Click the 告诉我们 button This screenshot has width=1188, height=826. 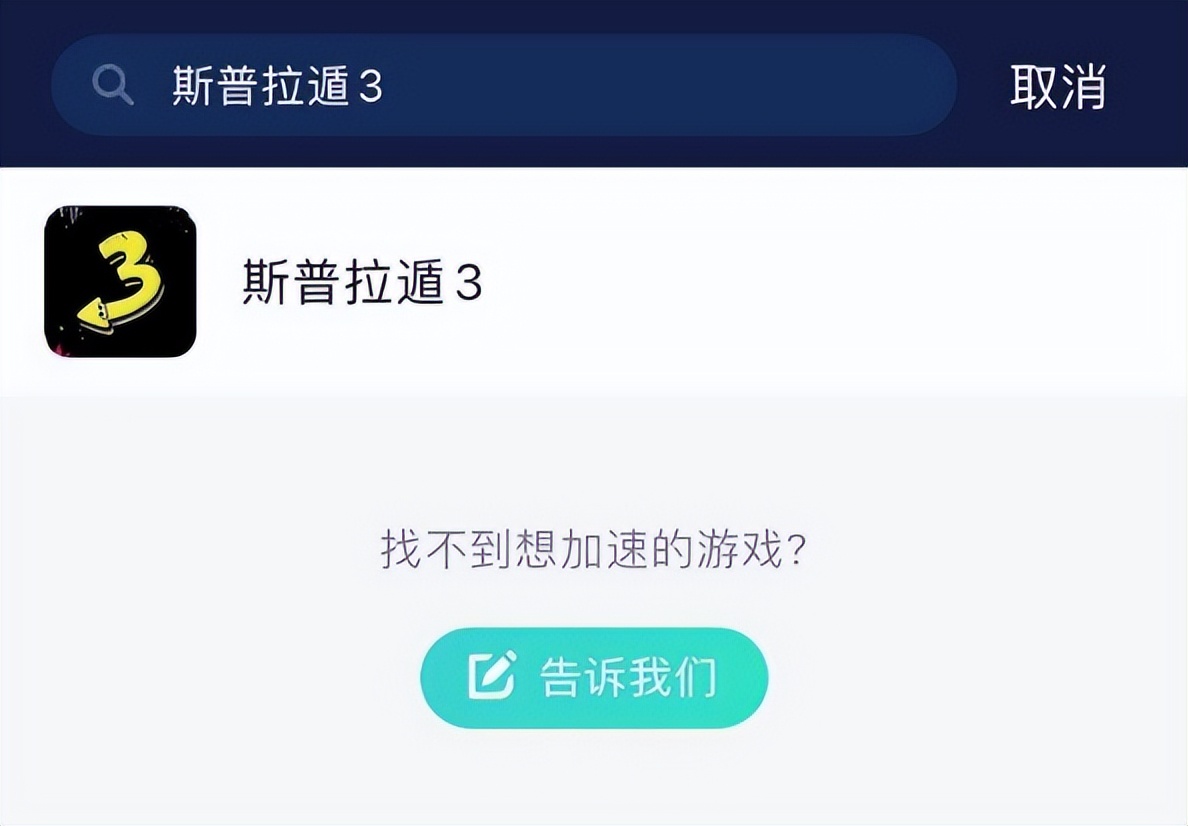point(594,677)
